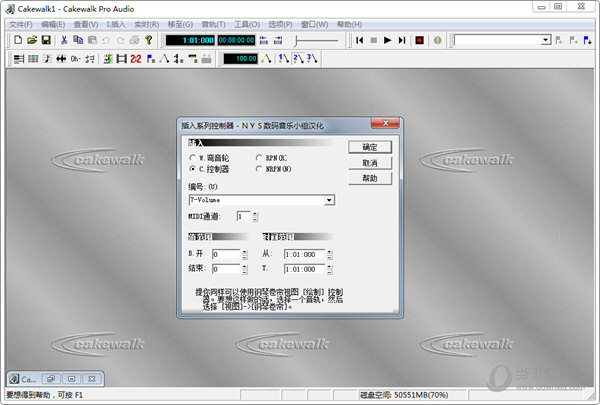Open the 选项(P) menu

click(280, 24)
